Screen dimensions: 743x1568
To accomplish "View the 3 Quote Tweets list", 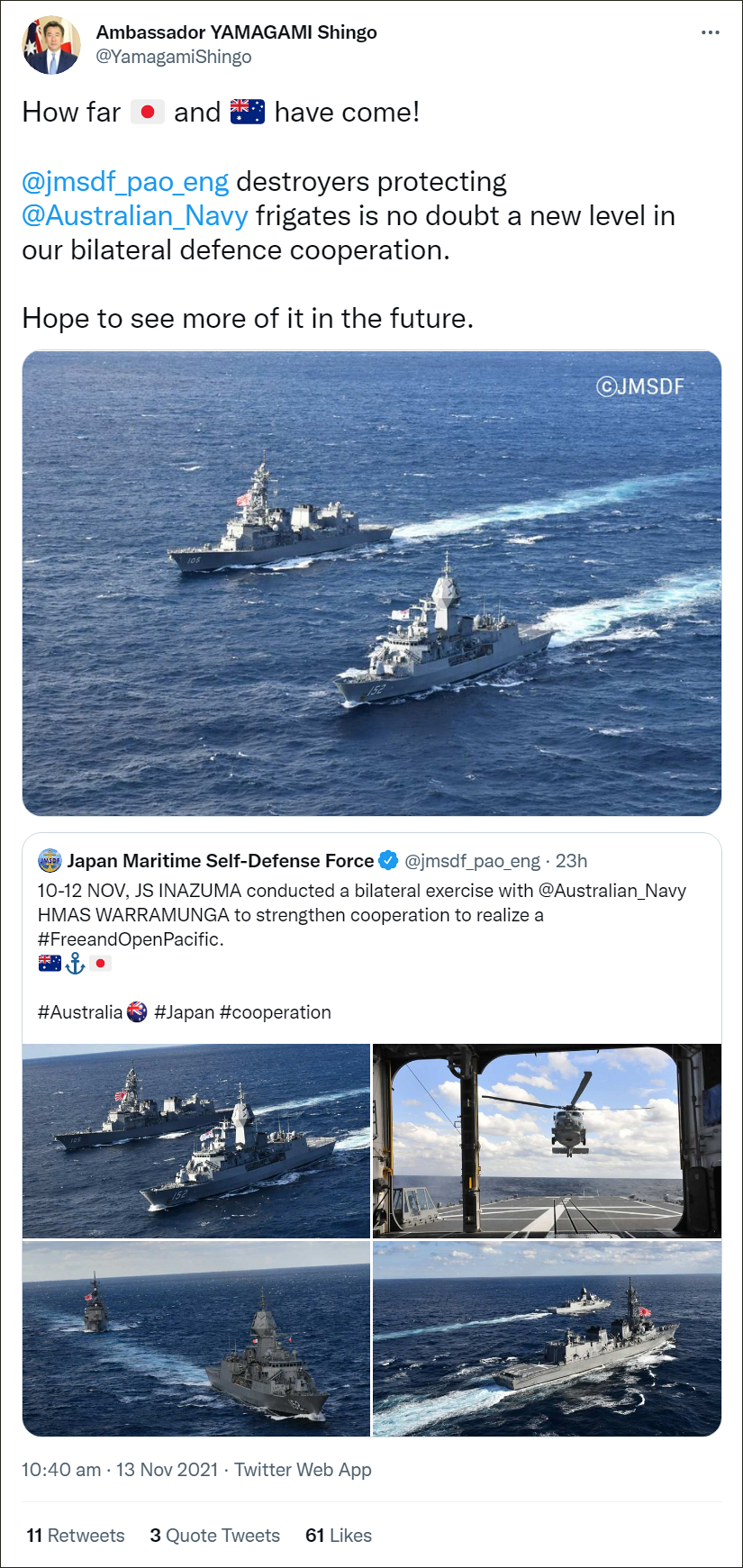I will 215,1536.
